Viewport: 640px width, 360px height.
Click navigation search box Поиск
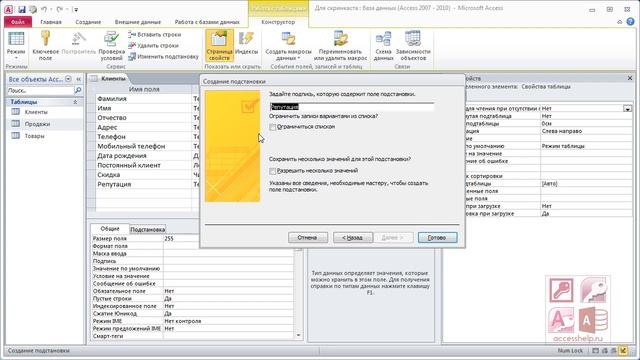40,90
